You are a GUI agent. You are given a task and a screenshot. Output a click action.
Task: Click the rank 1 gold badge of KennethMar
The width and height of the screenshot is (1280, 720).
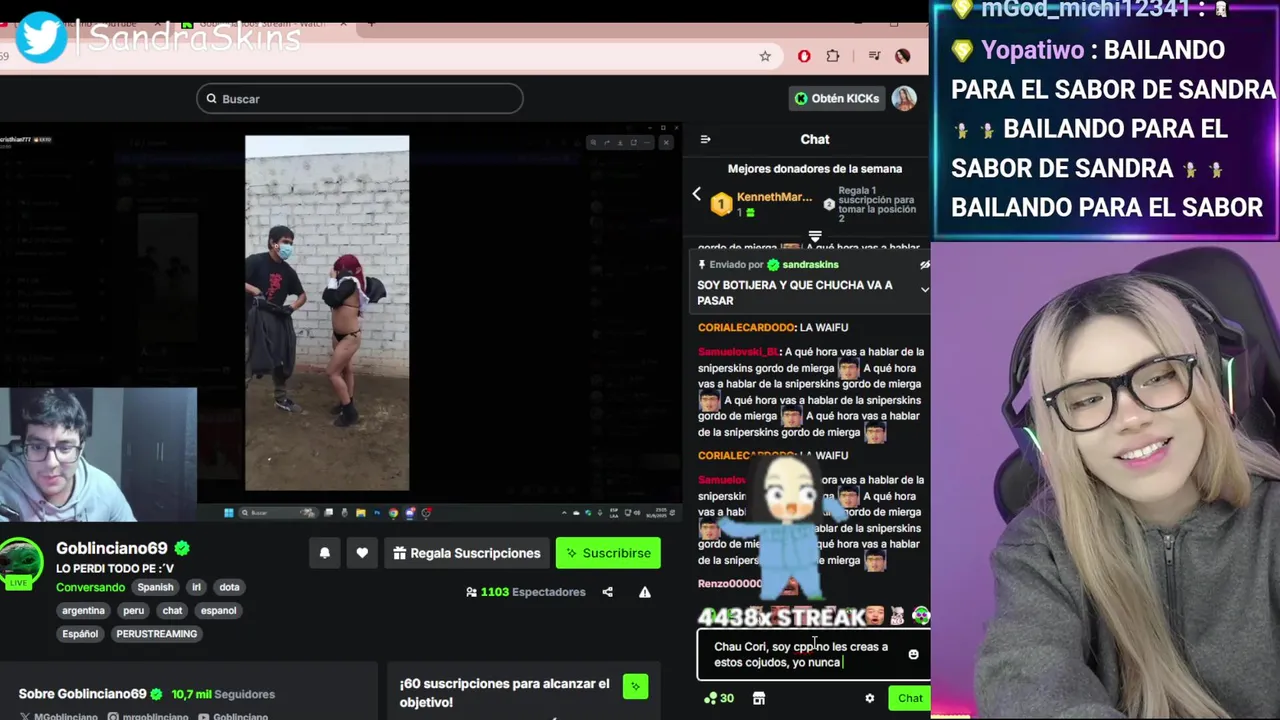pyautogui.click(x=721, y=205)
